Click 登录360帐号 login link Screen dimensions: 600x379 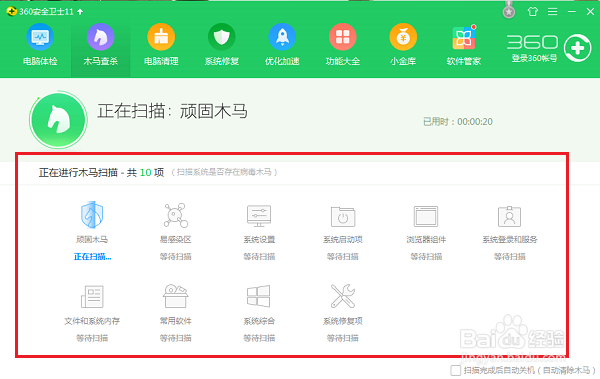tap(534, 59)
